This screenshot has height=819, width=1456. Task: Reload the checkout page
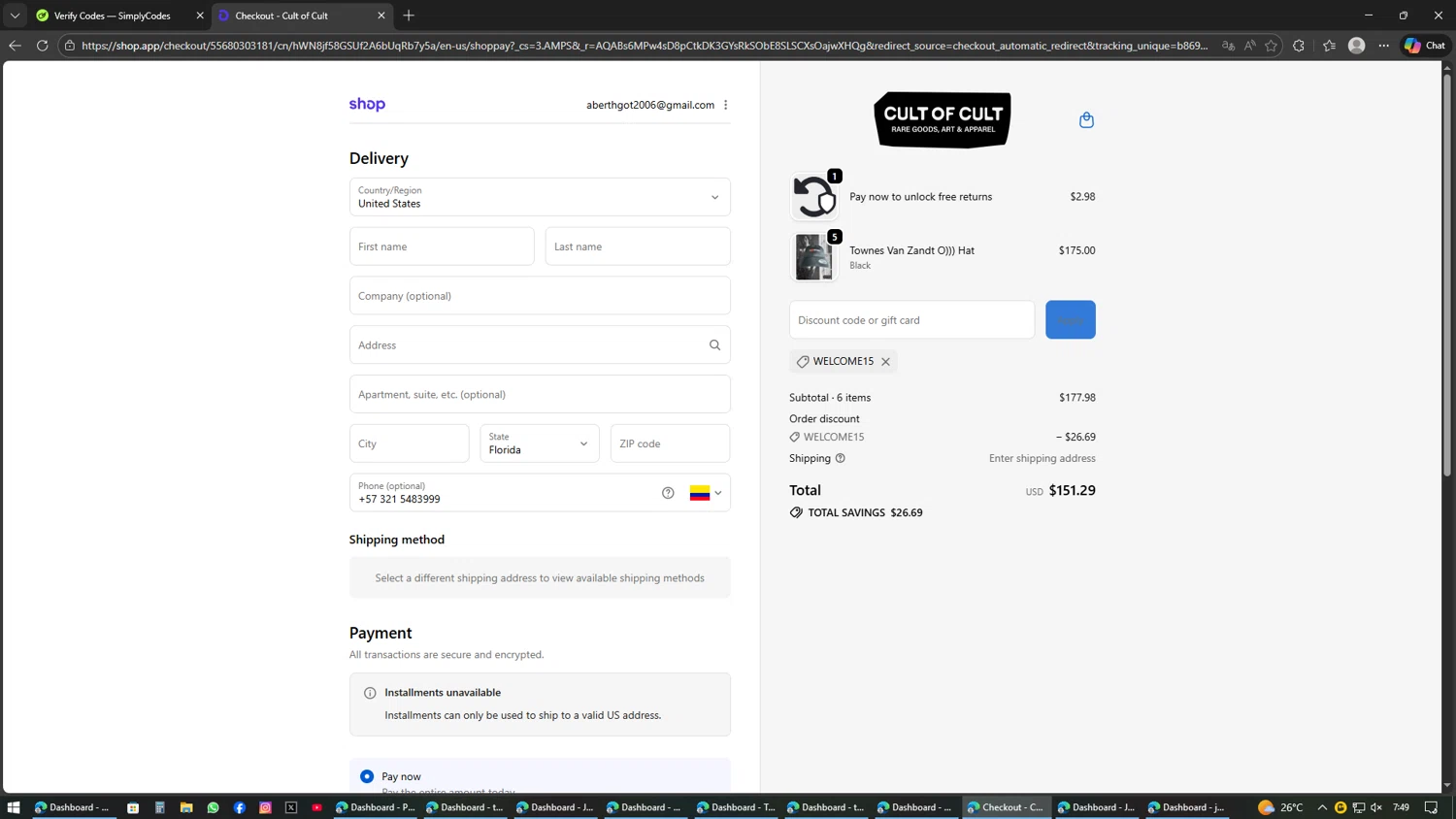coord(42,46)
